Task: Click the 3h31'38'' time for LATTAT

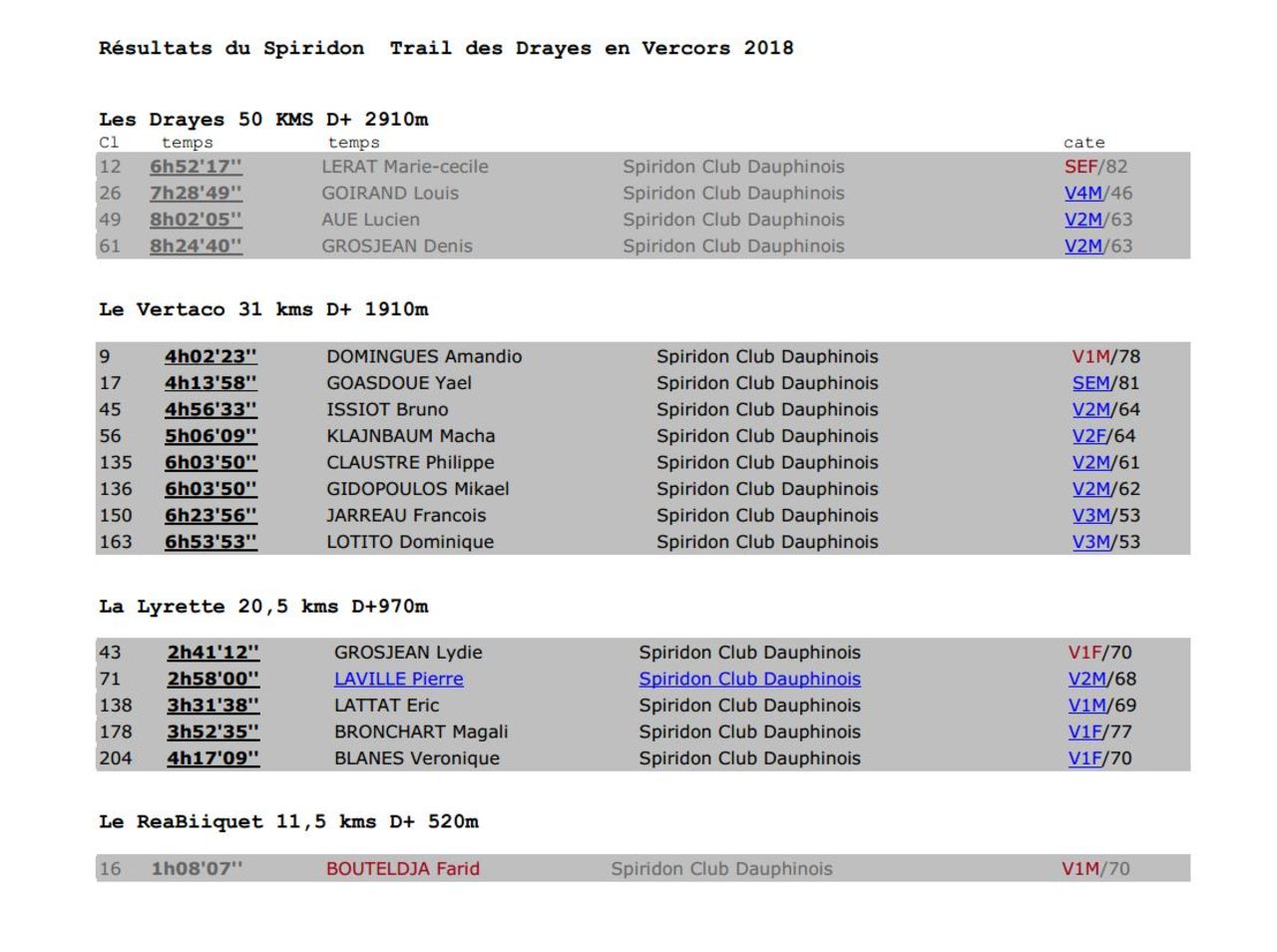Action: click(x=213, y=706)
